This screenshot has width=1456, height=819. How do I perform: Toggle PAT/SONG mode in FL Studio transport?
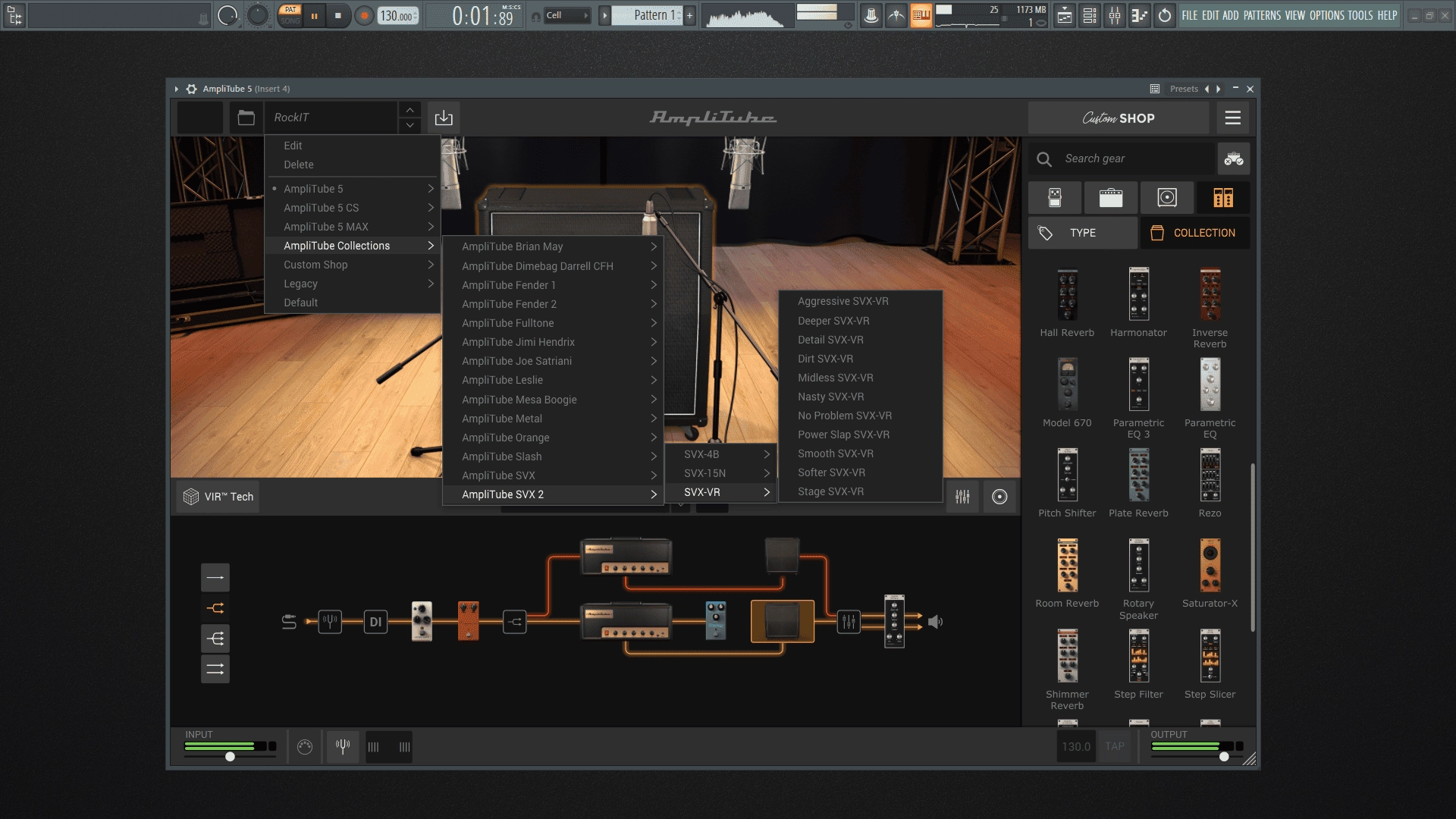point(290,15)
